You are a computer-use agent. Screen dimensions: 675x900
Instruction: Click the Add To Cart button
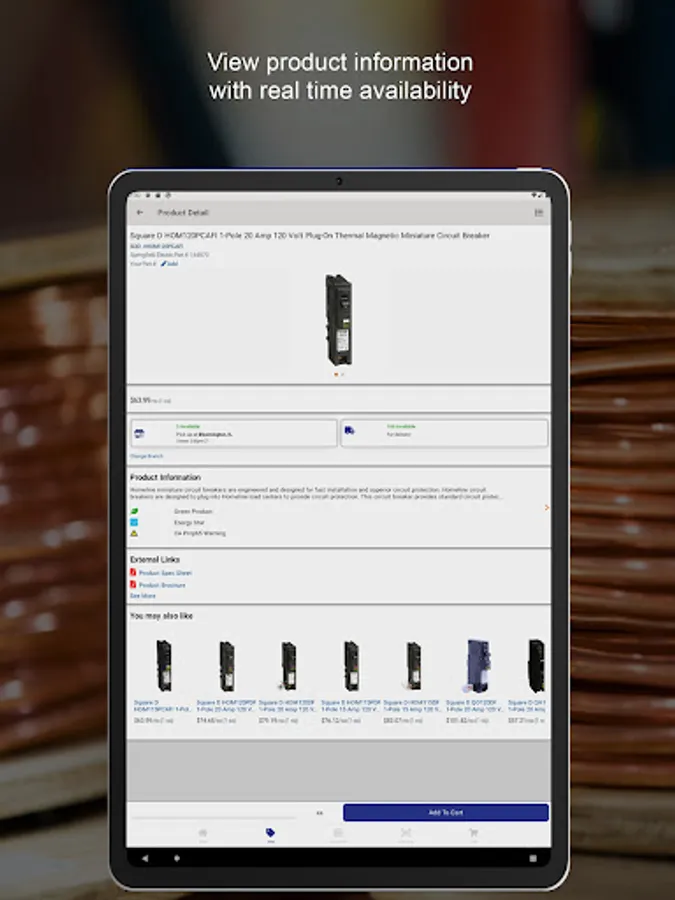click(446, 812)
